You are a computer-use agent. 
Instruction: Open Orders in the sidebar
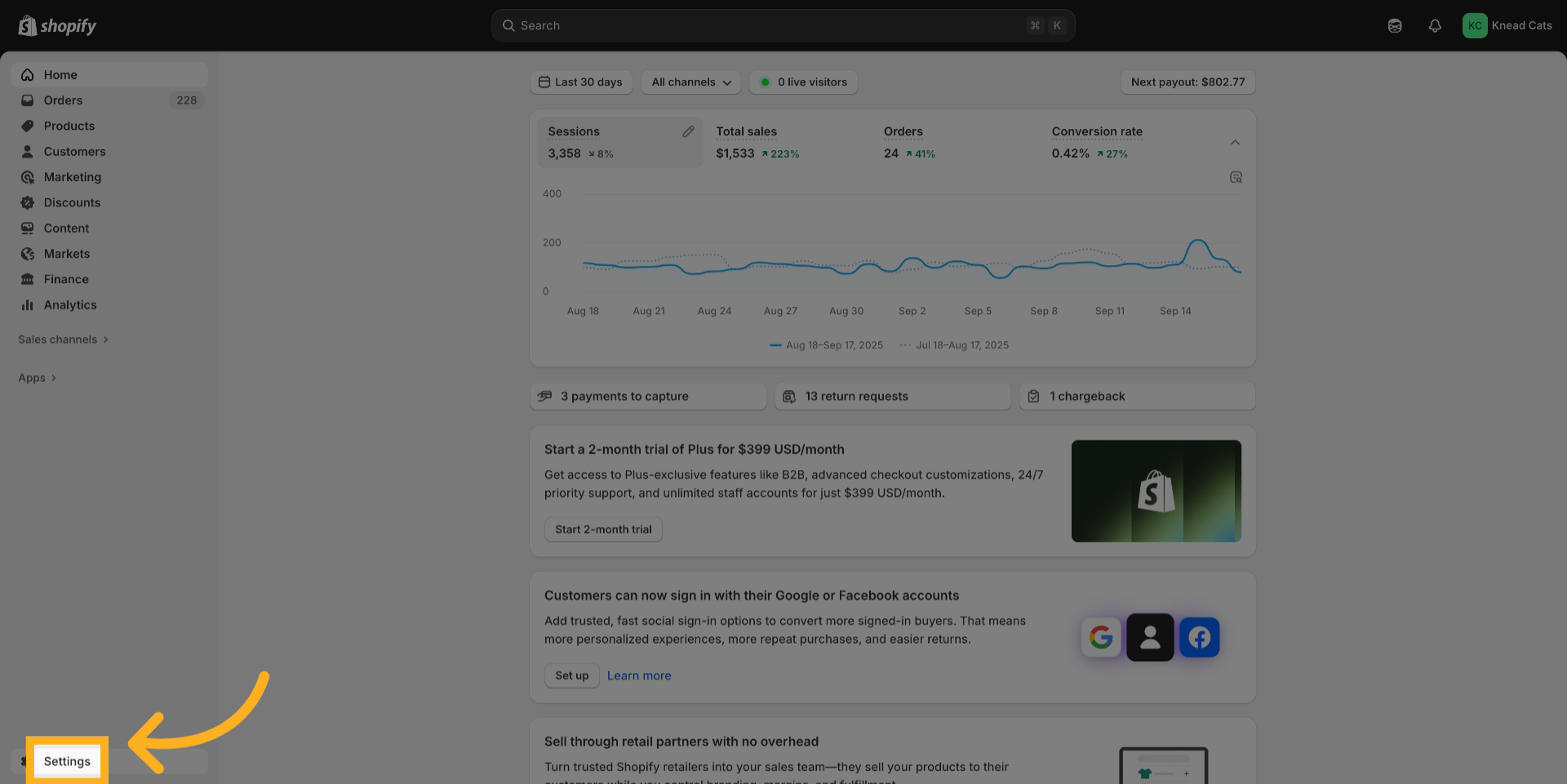point(63,100)
